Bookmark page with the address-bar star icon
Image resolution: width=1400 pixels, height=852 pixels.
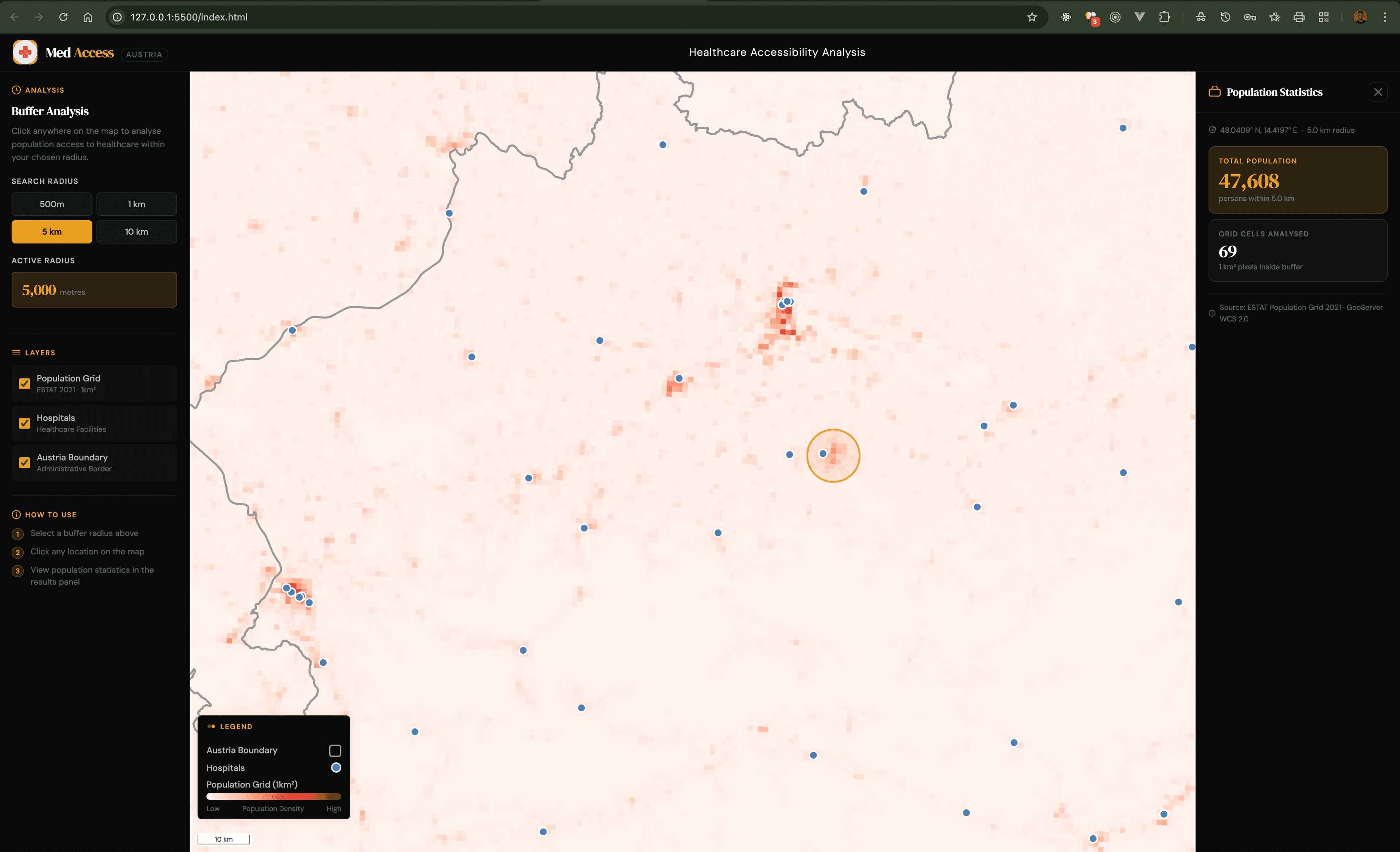pos(1032,17)
